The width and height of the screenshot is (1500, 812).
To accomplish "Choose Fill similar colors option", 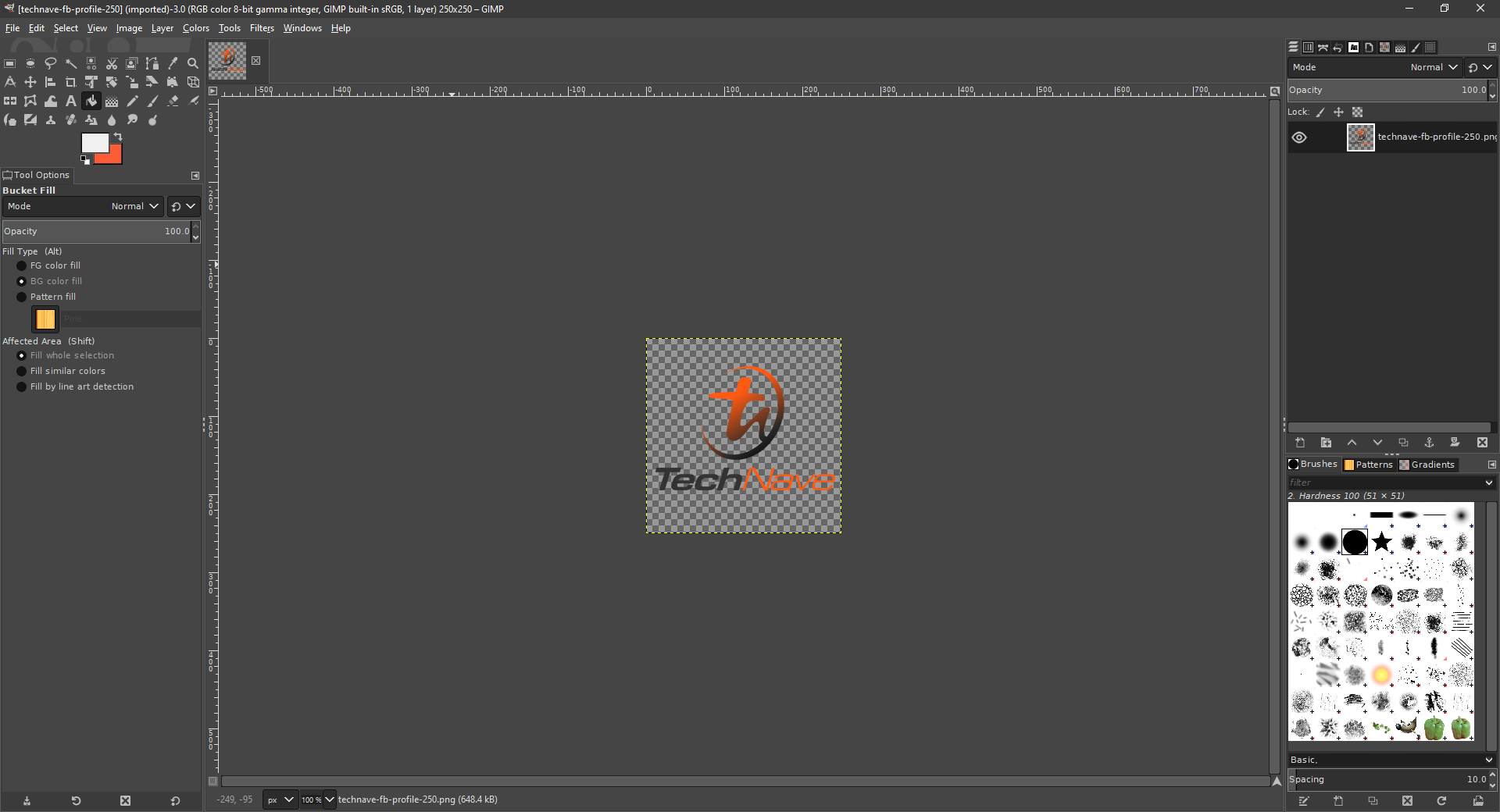I will [x=61, y=371].
